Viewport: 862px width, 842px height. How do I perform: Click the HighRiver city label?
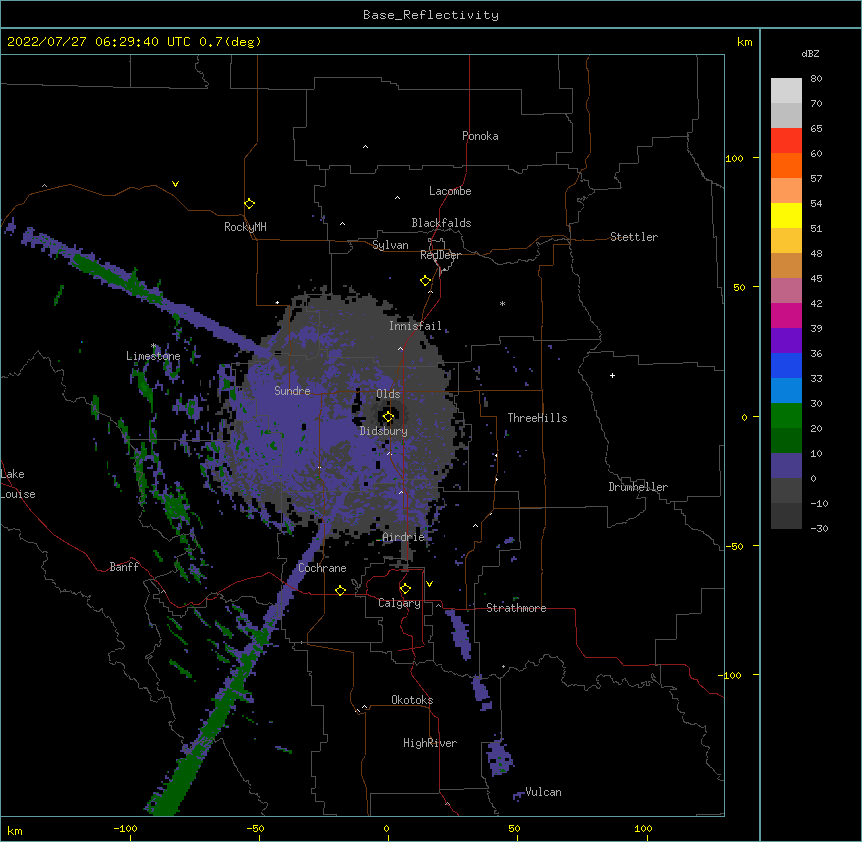coord(430,743)
